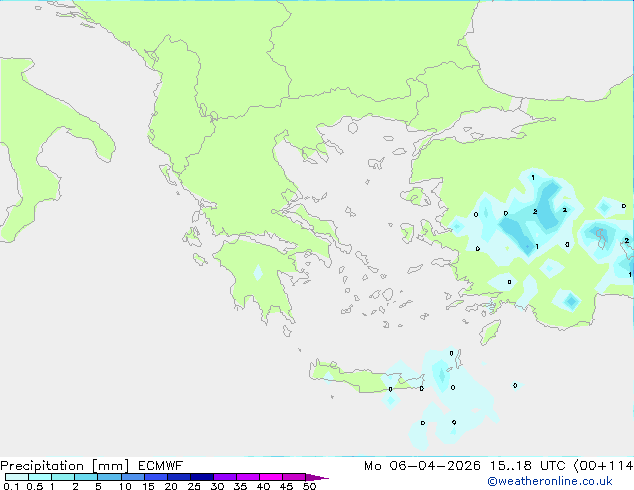This screenshot has height=490, width=634.
Task: Click the above-50 mm arrow tip swatch
Action: [317, 477]
